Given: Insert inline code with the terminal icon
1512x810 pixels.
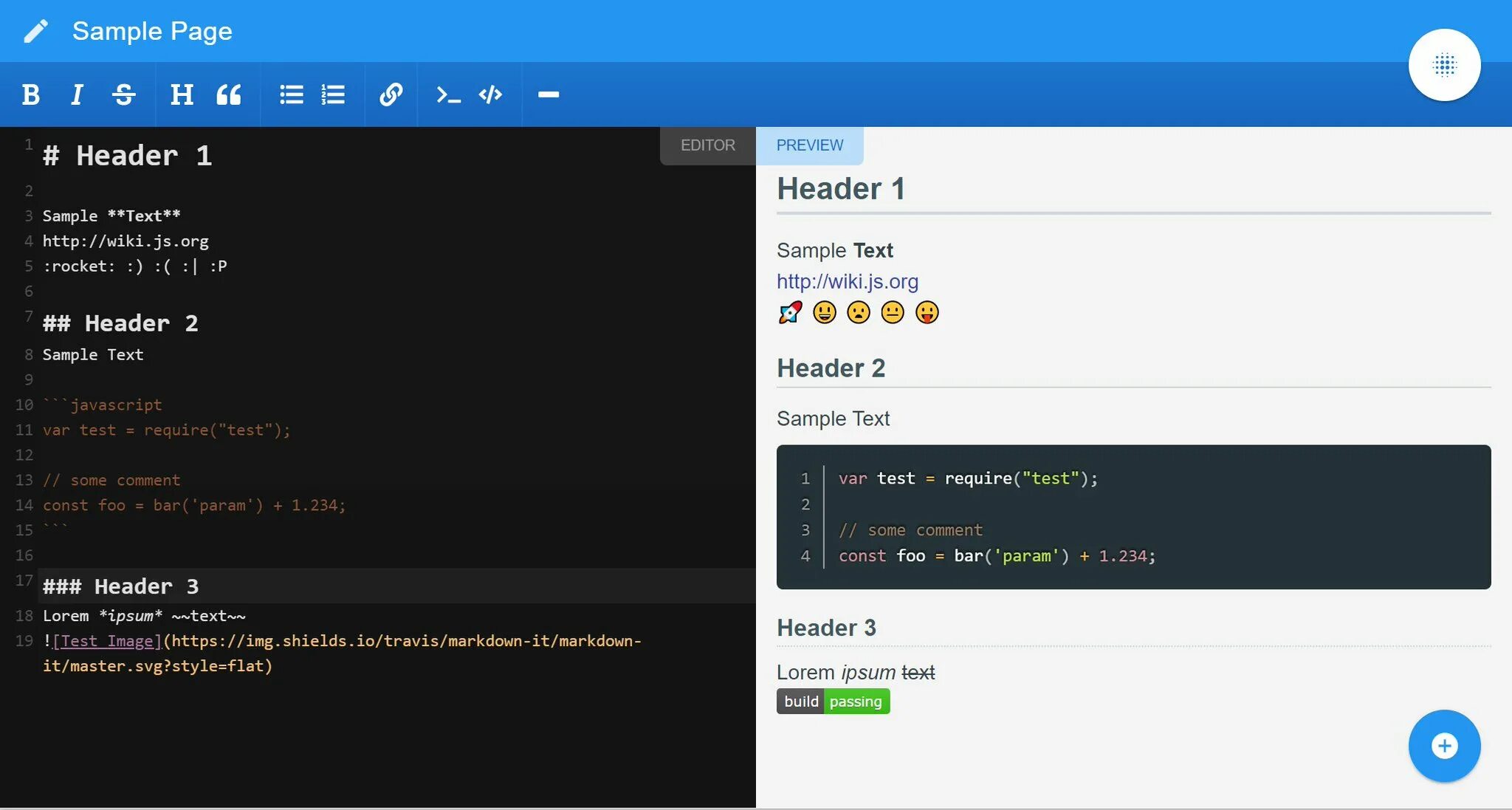Looking at the screenshot, I should pos(448,95).
